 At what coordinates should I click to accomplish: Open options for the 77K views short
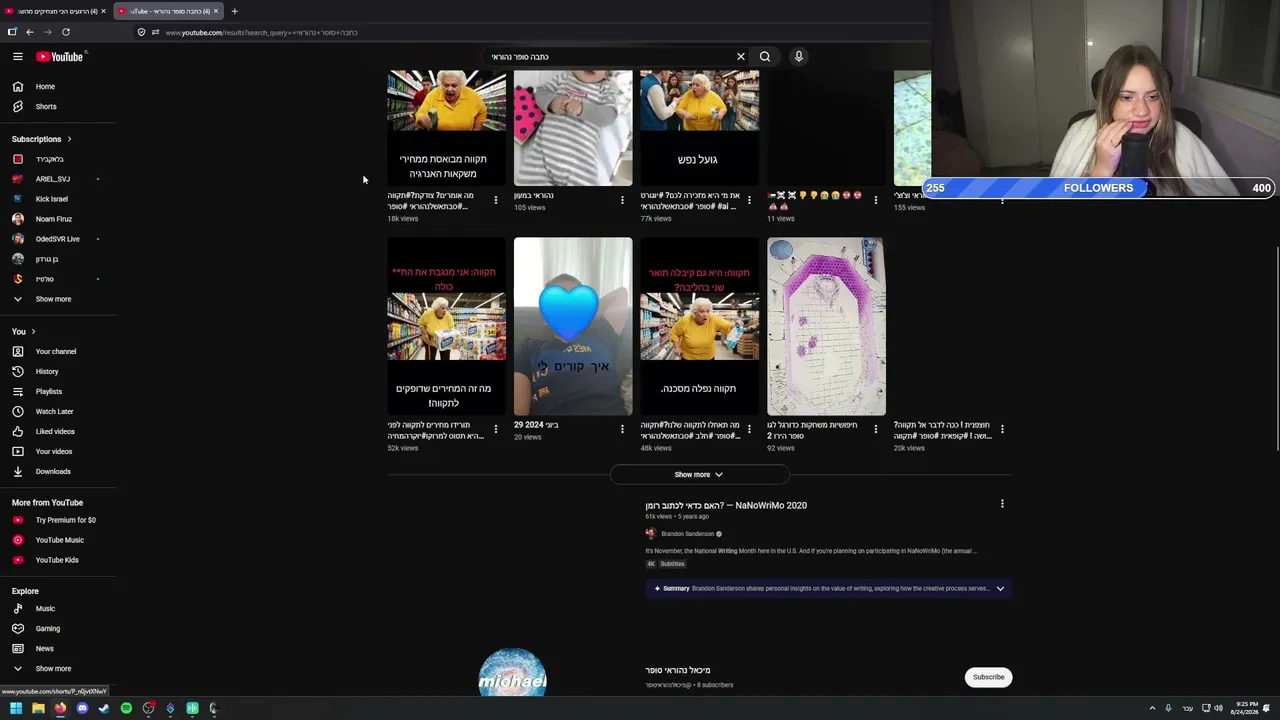click(x=749, y=200)
